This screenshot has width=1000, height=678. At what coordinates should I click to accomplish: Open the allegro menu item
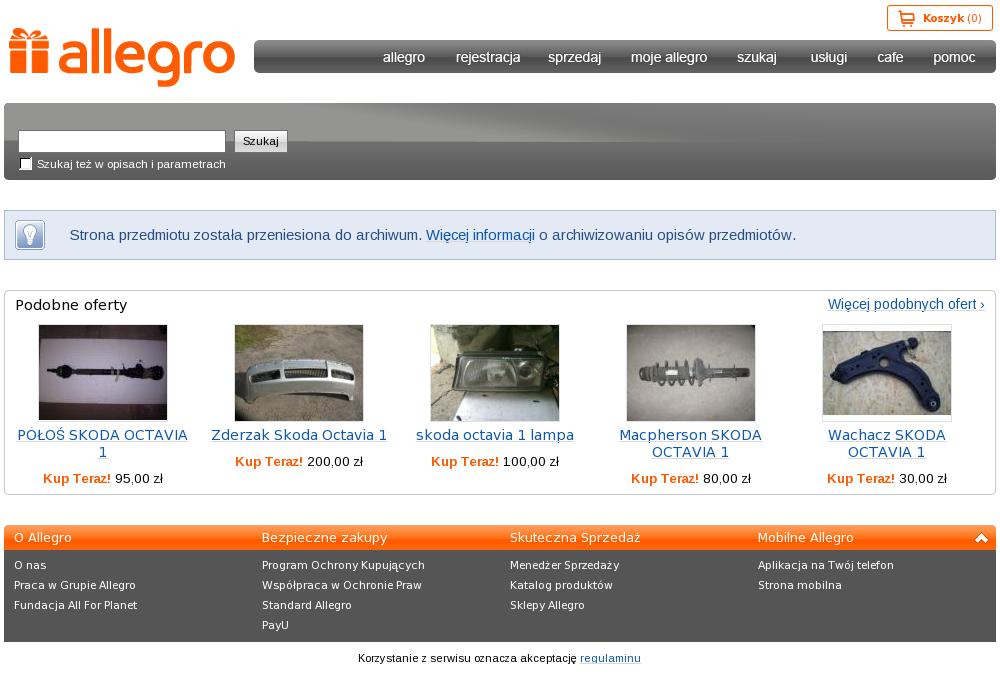[404, 57]
